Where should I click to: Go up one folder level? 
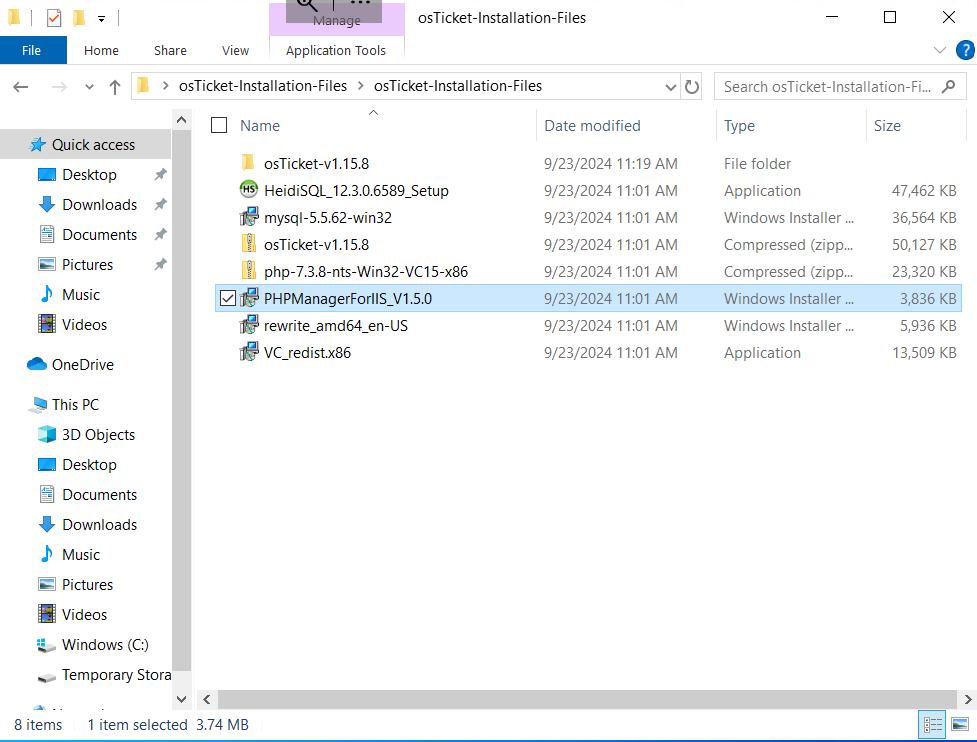(x=115, y=87)
